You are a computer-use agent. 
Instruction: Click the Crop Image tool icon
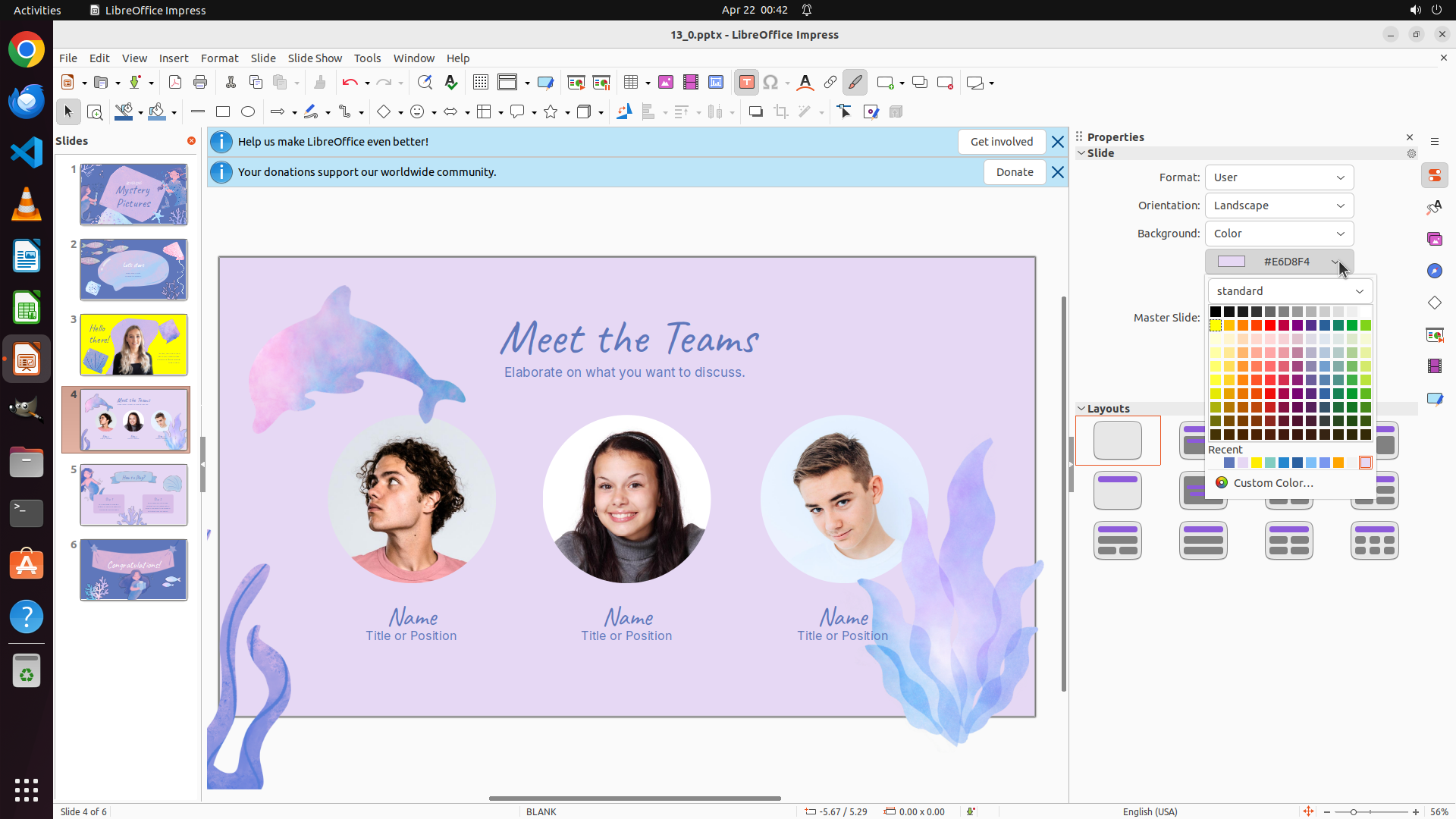[780, 112]
